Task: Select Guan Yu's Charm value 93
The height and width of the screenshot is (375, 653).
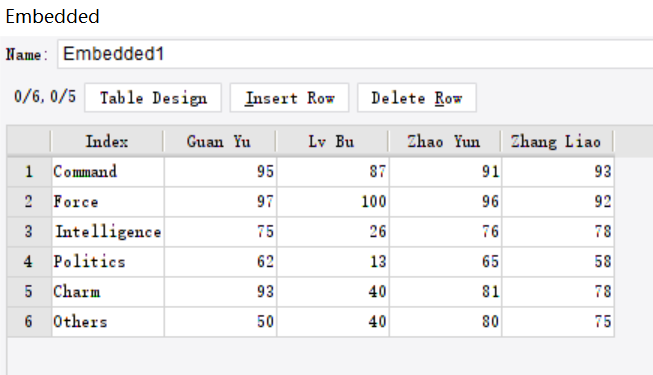Action: pyautogui.click(x=221, y=292)
